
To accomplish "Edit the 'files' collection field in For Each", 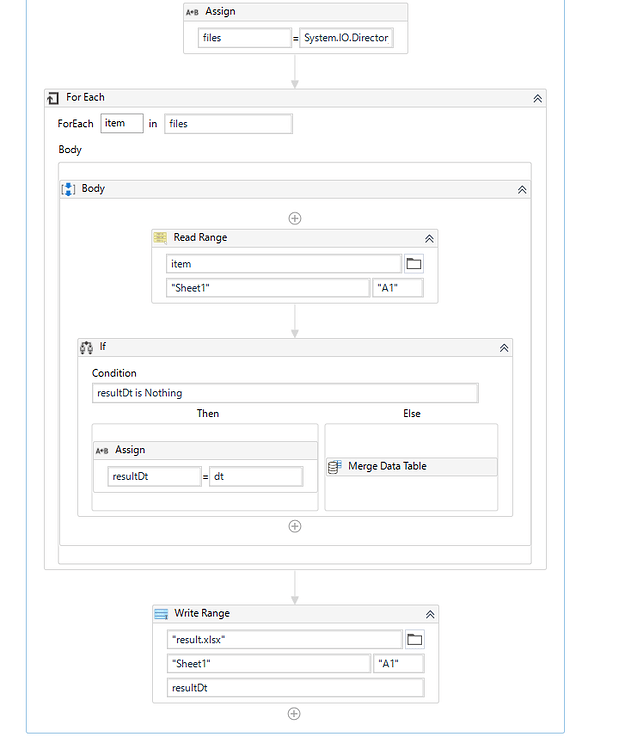I will coord(228,124).
